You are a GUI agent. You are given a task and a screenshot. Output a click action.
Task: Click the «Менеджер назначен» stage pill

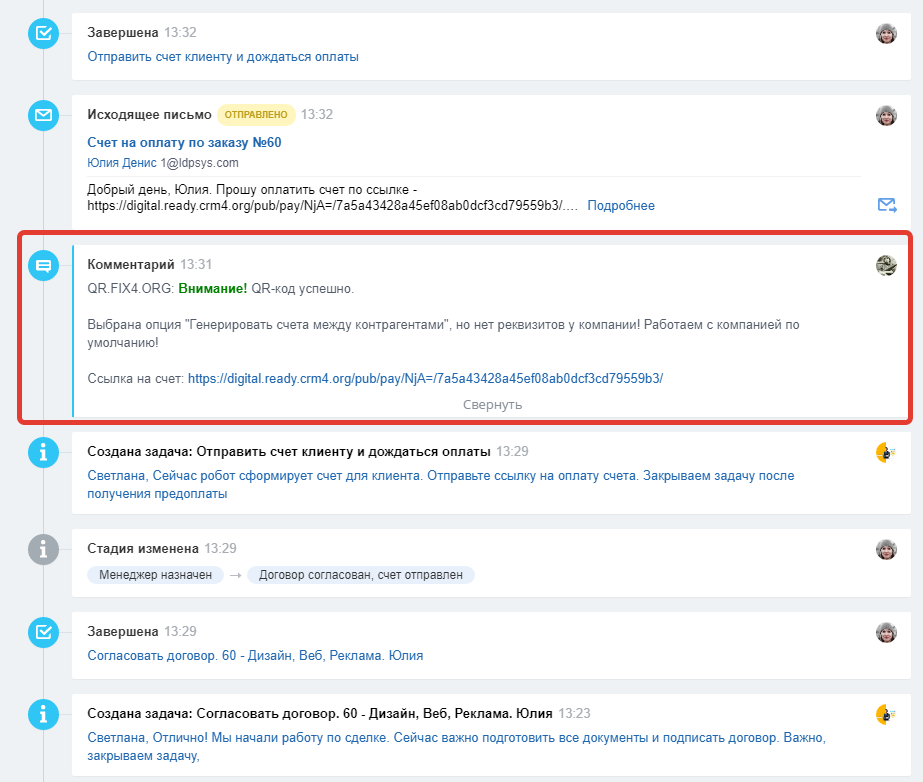coord(155,575)
